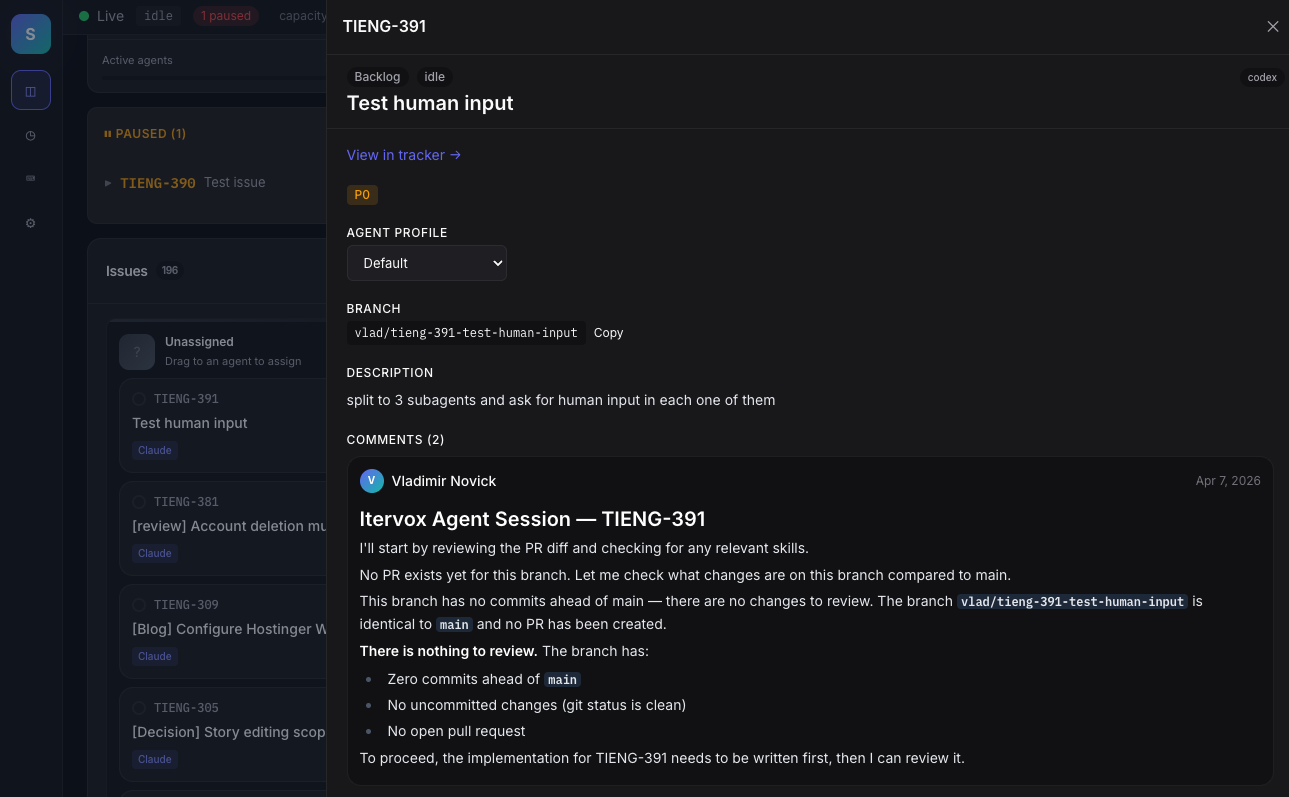Expand the paused TIENG-390 test issue
This screenshot has height=797, width=1289.
click(x=108, y=182)
